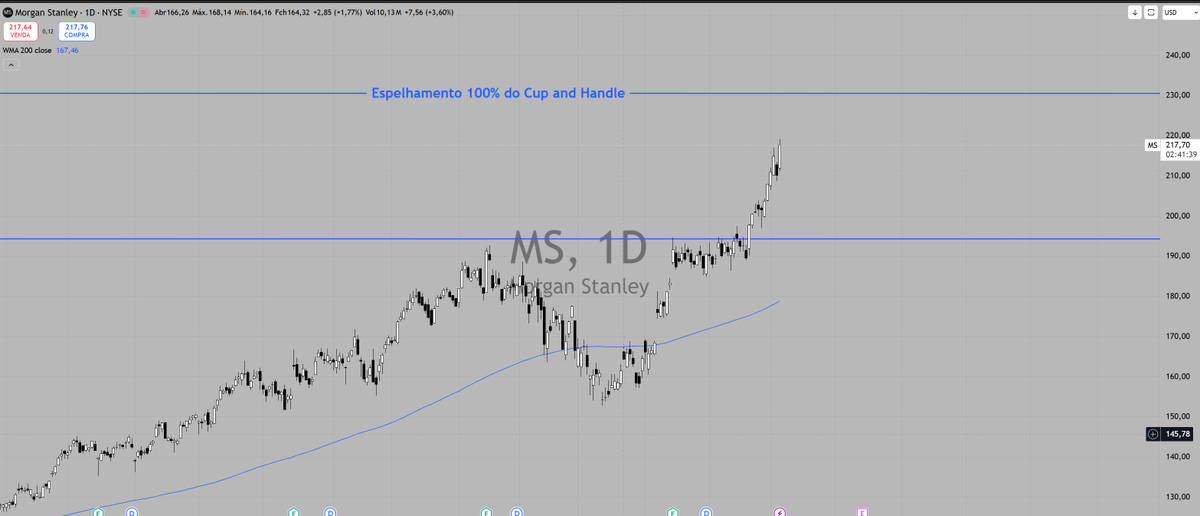The width and height of the screenshot is (1200, 516).
Task: Click the Mín. 164,16 low value
Action: 253,12
